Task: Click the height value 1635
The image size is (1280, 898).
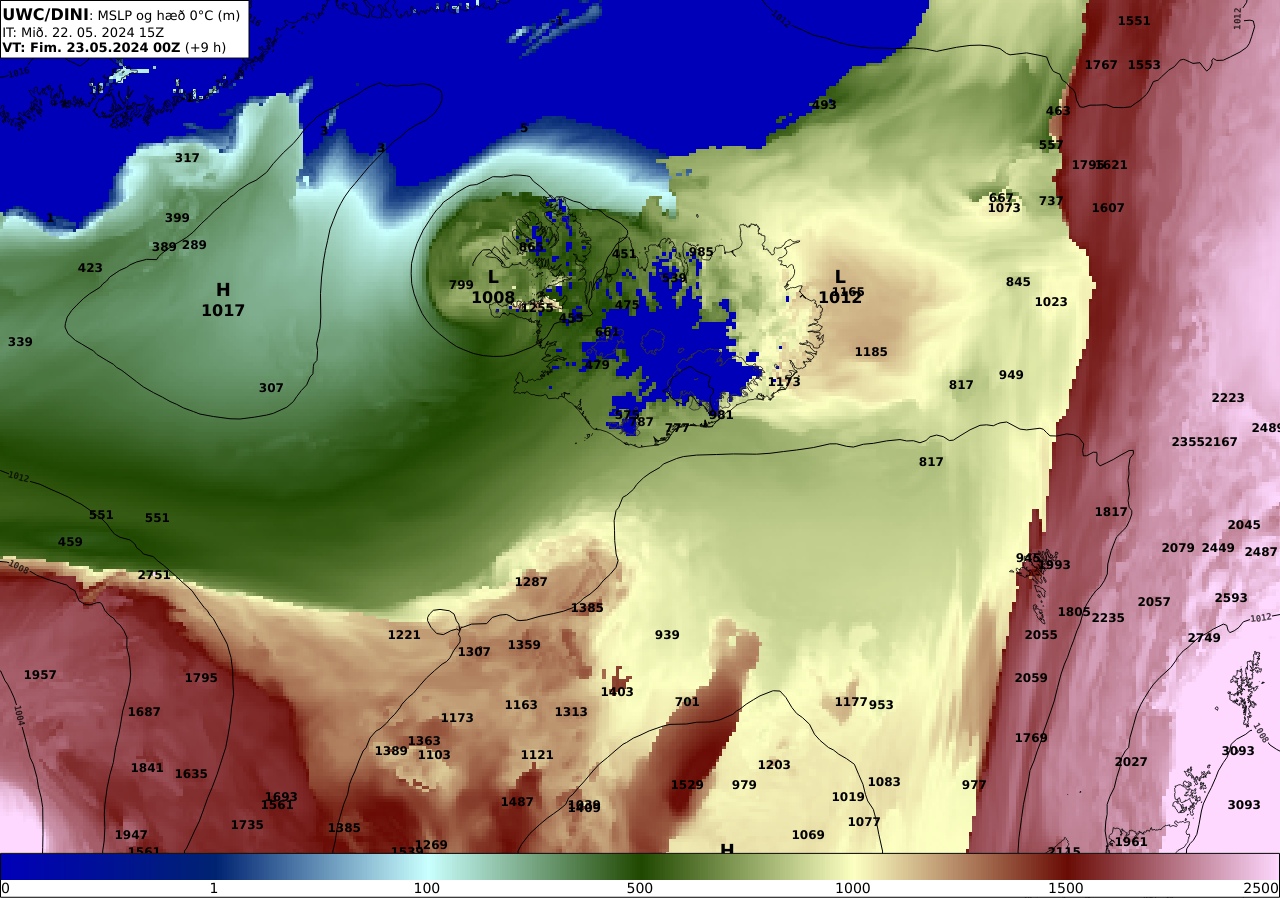Action: (x=191, y=774)
